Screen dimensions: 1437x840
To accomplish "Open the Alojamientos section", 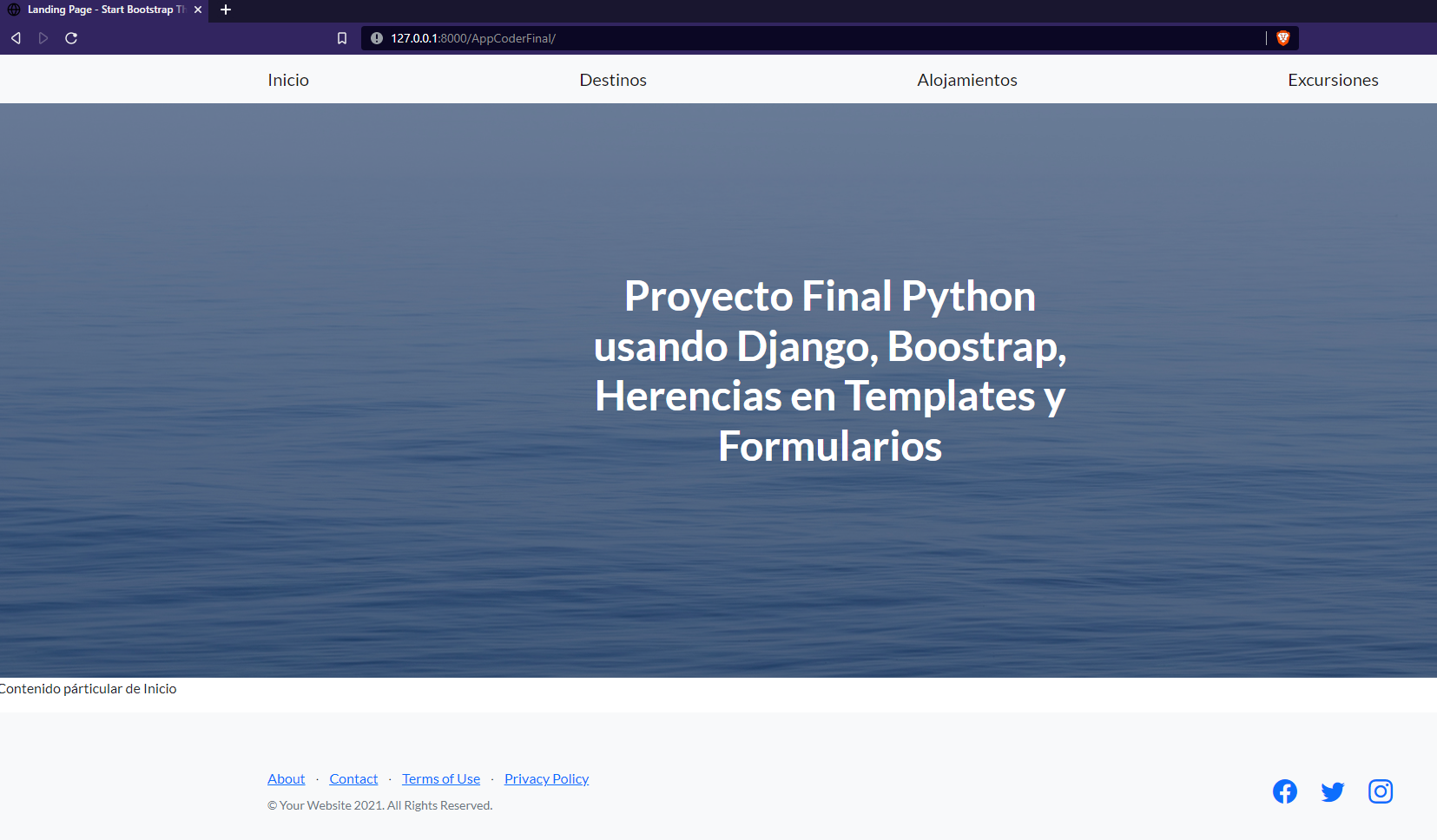I will click(967, 79).
